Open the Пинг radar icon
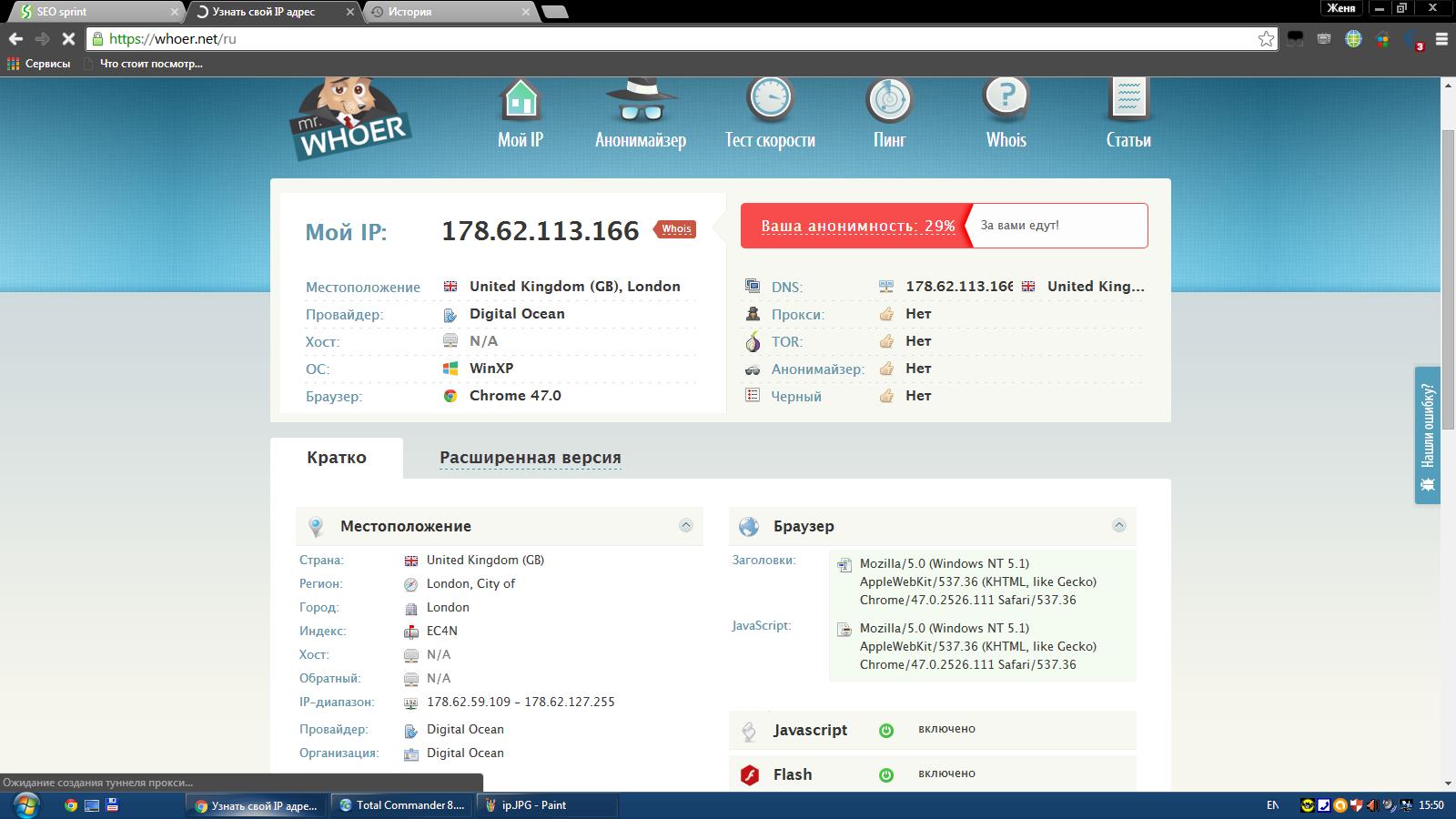 click(889, 99)
